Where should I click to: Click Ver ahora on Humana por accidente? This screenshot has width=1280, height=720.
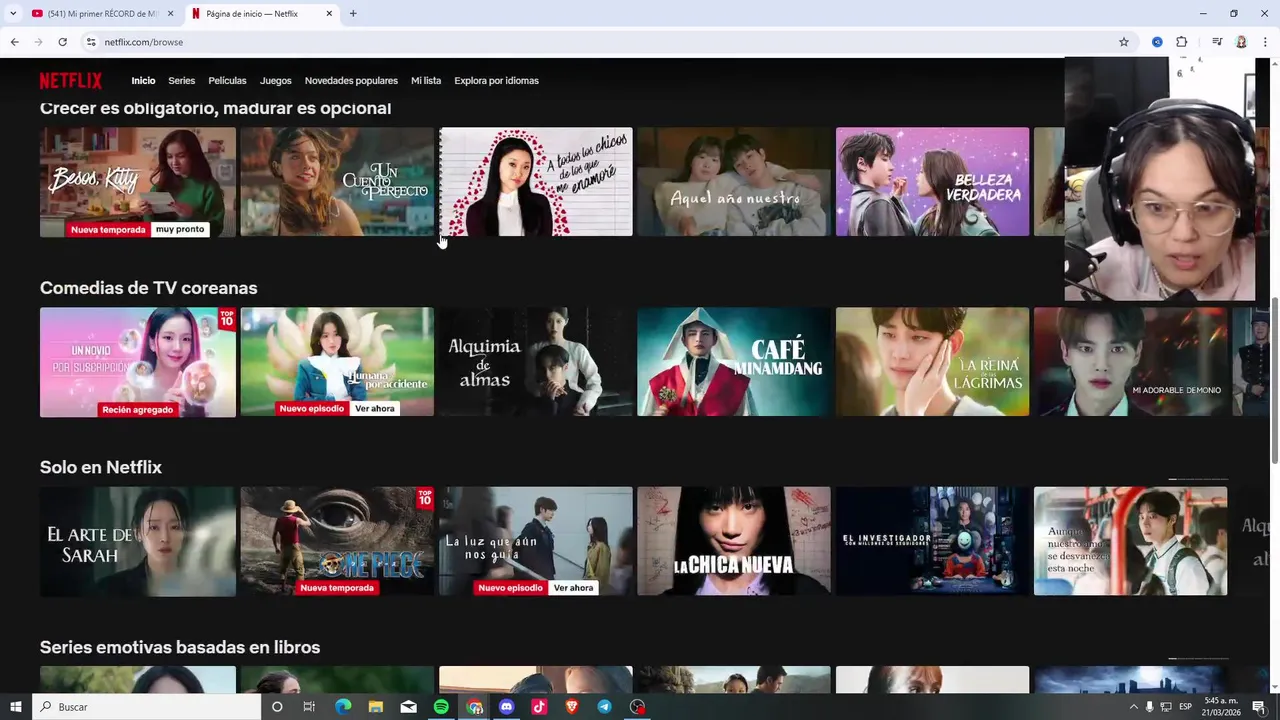(x=375, y=409)
